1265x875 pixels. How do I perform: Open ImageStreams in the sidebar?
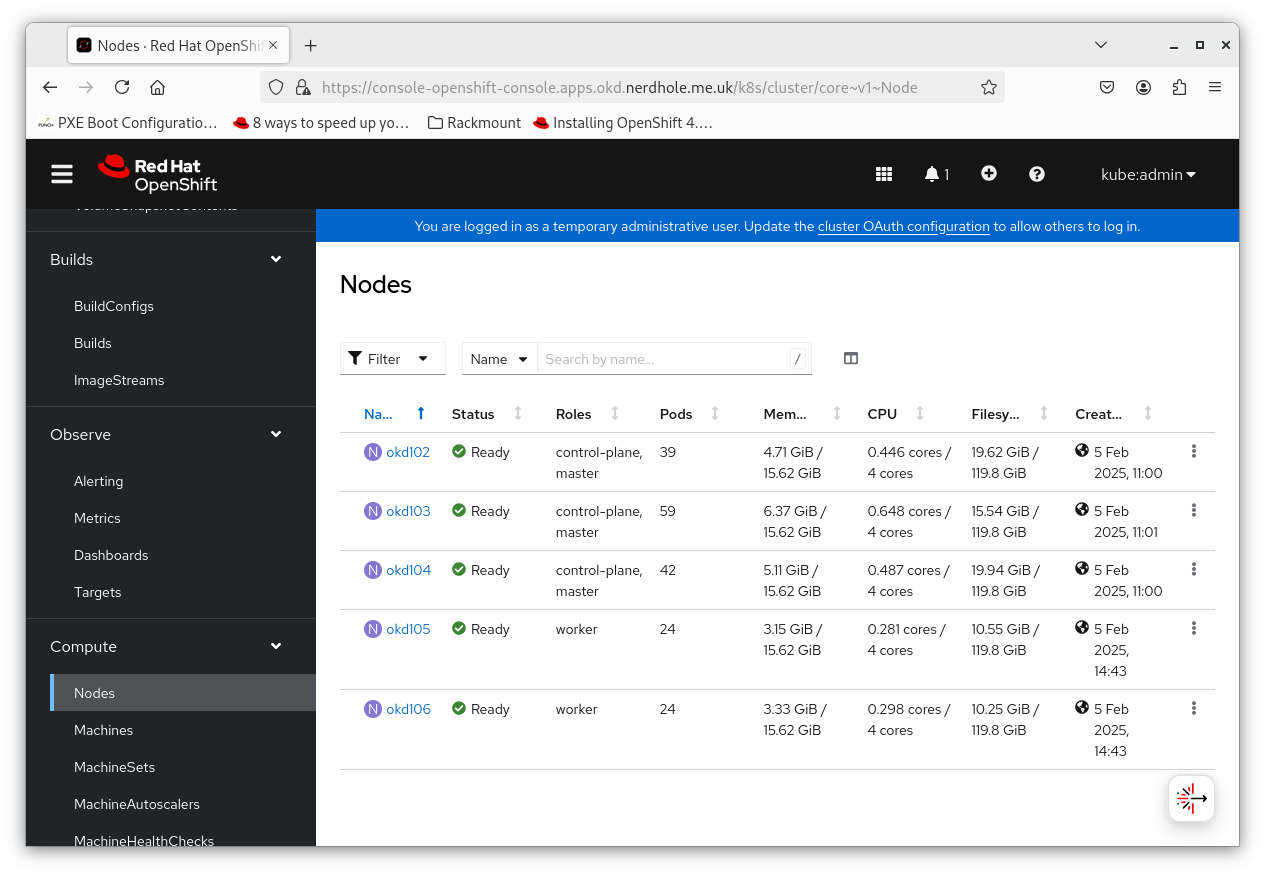pos(119,380)
